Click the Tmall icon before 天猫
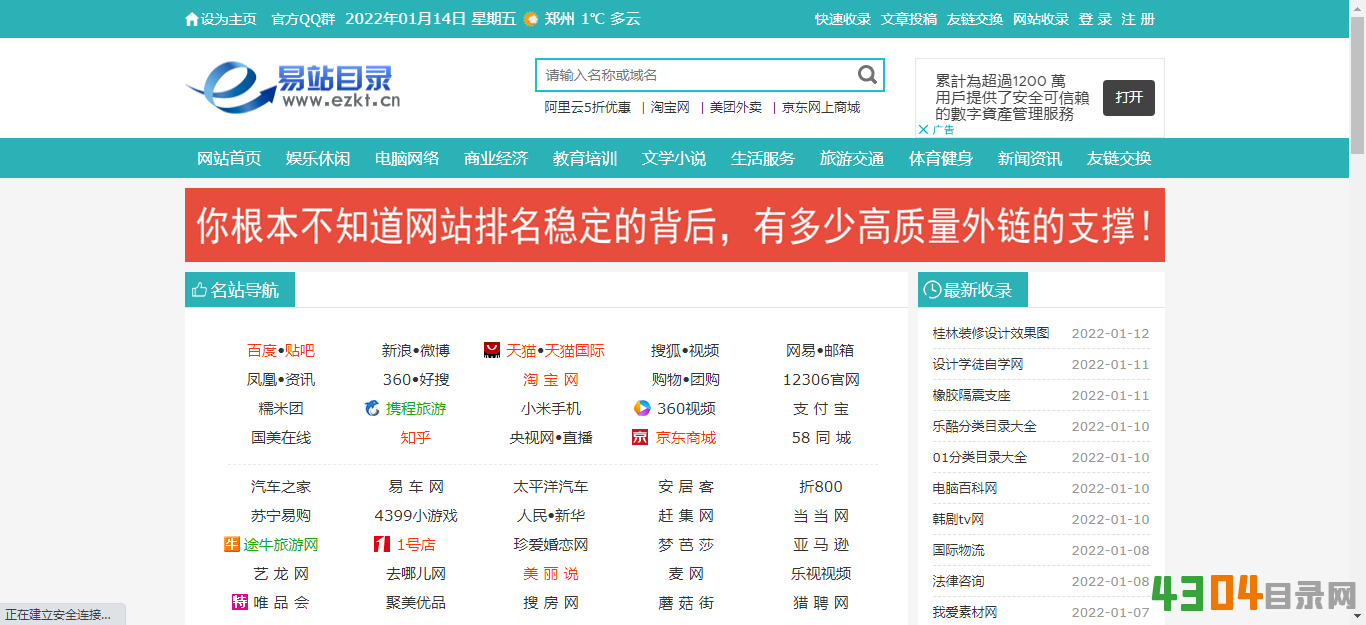The width and height of the screenshot is (1366, 625). (x=492, y=350)
